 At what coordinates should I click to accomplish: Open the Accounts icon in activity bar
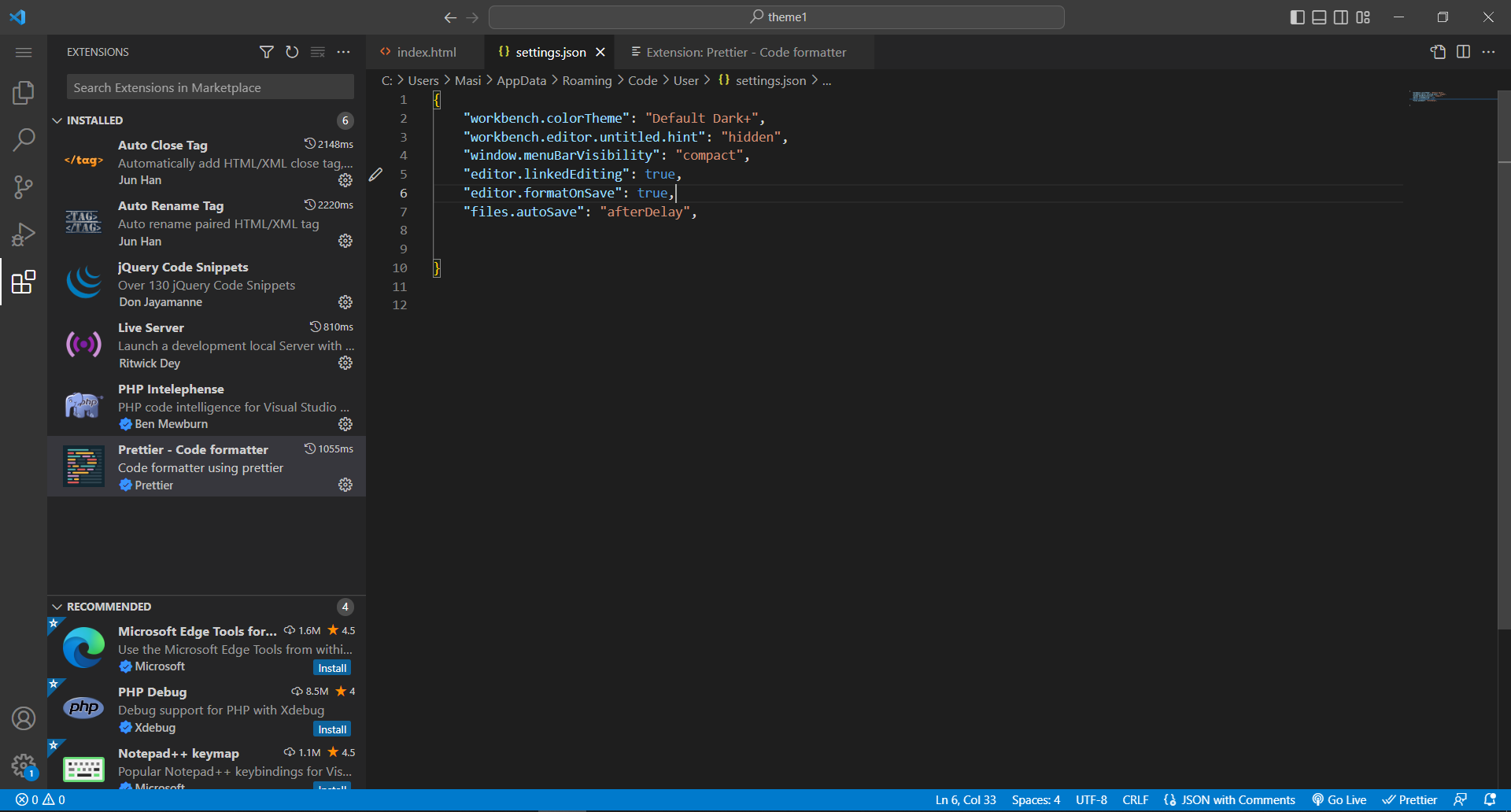pyautogui.click(x=24, y=718)
